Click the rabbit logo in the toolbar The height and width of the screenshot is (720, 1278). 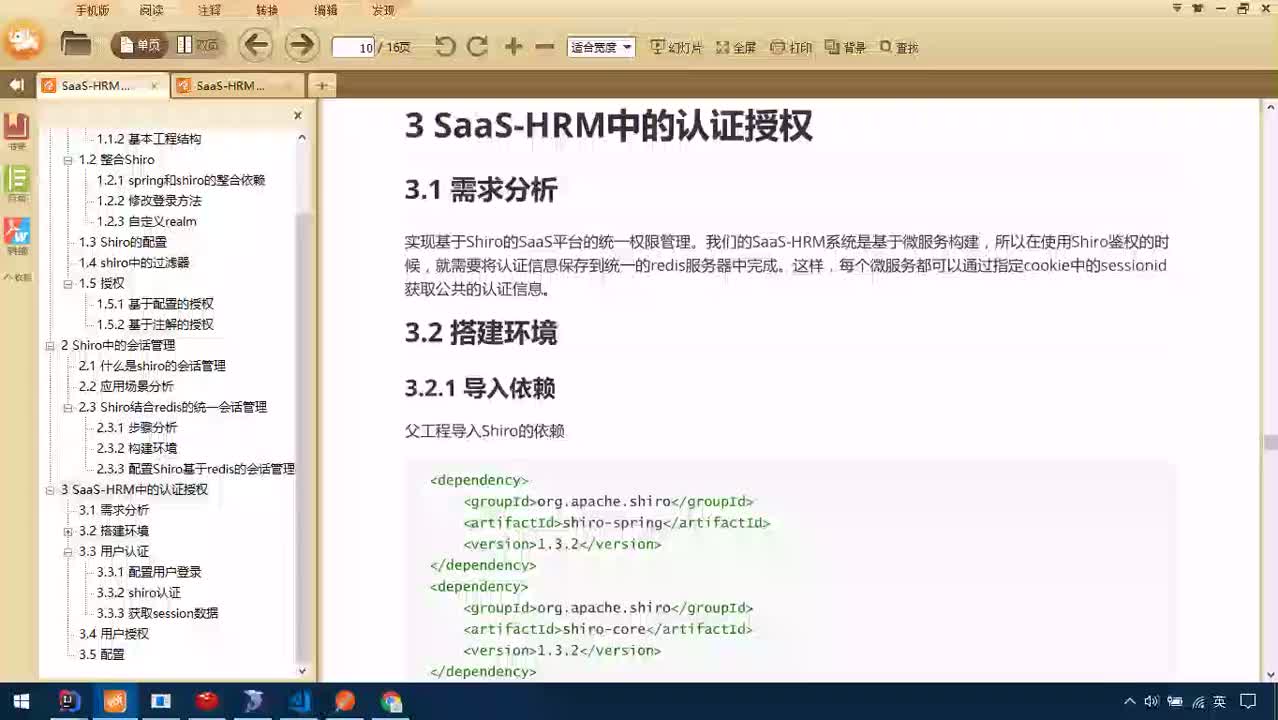pyautogui.click(x=22, y=42)
